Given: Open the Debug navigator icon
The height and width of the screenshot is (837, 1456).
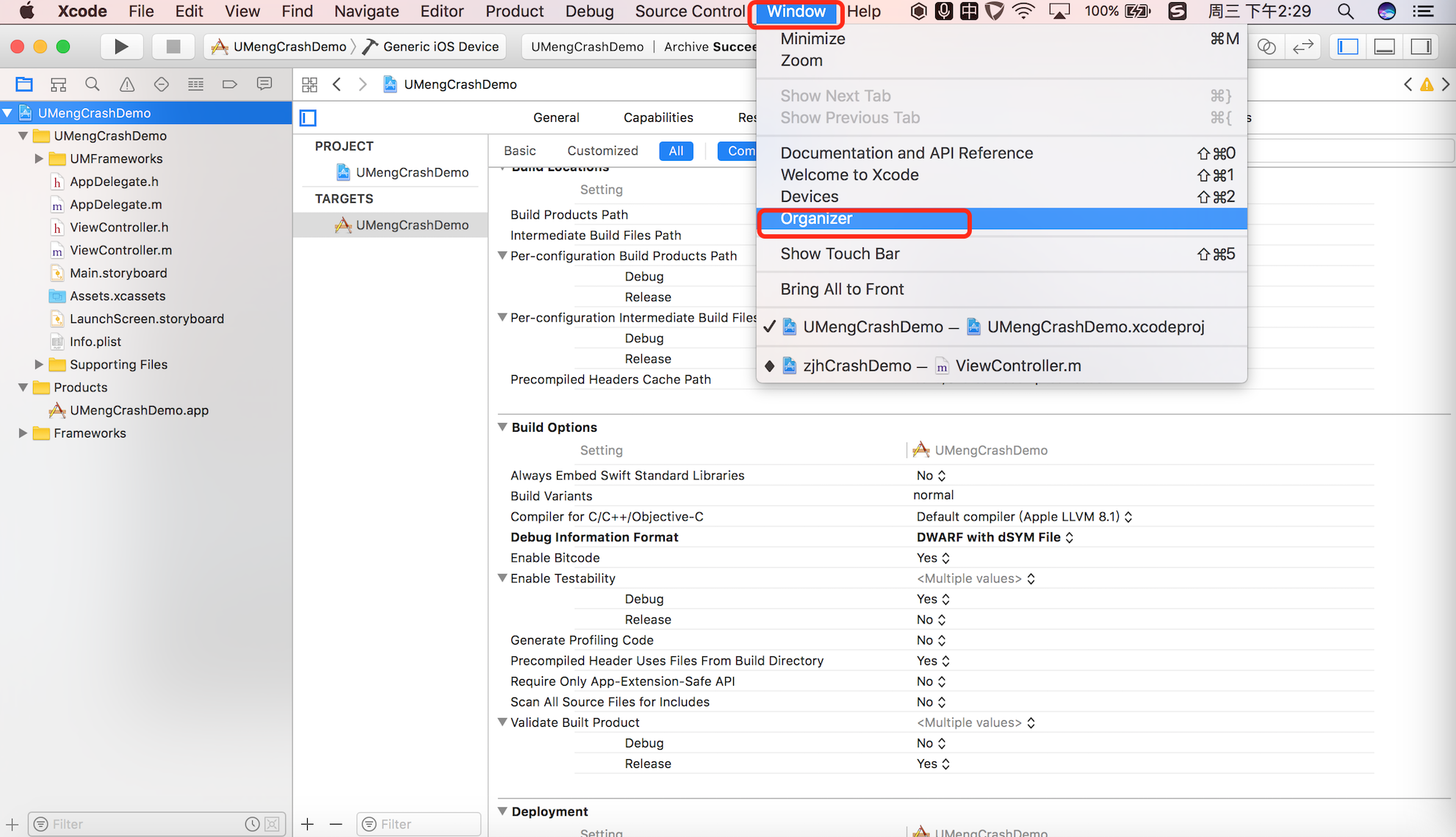Looking at the screenshot, I should click(195, 84).
